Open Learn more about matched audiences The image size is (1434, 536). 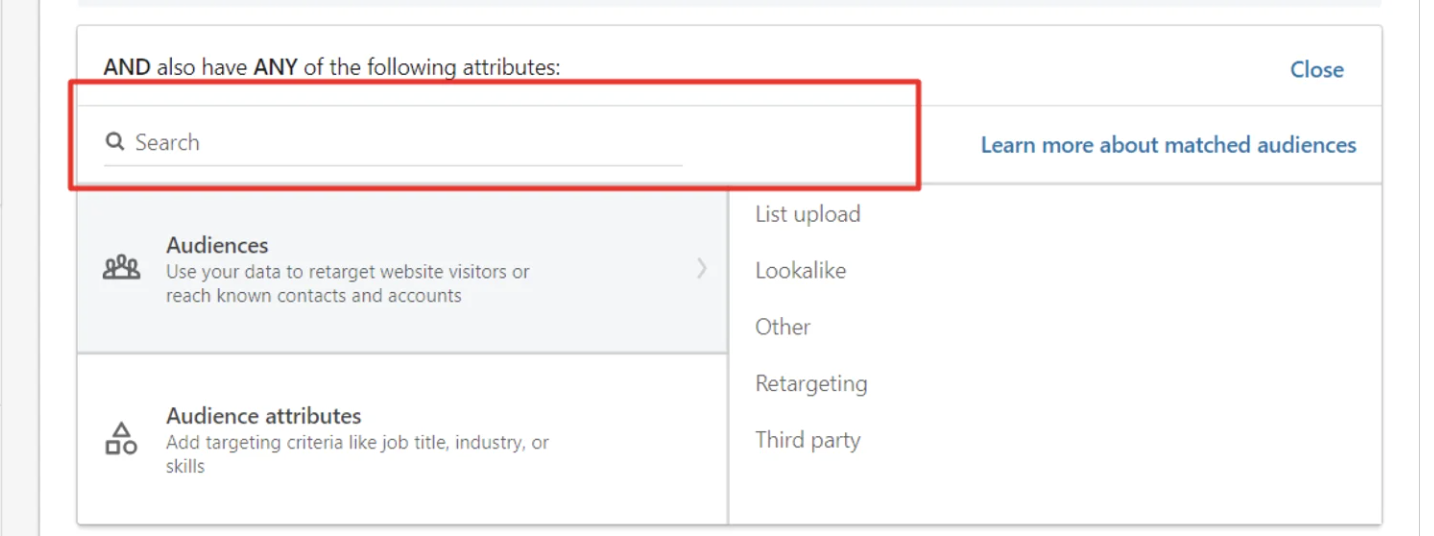tap(1168, 145)
